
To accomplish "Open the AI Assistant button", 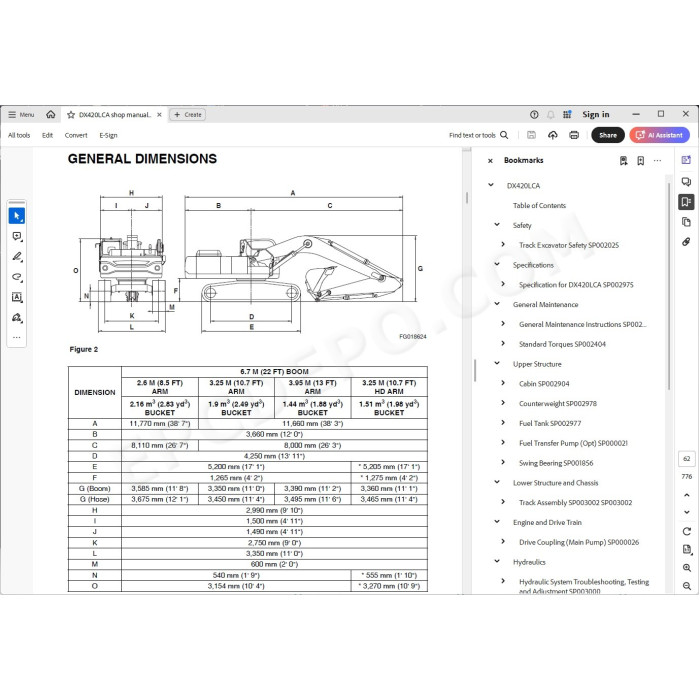I will tap(659, 135).
